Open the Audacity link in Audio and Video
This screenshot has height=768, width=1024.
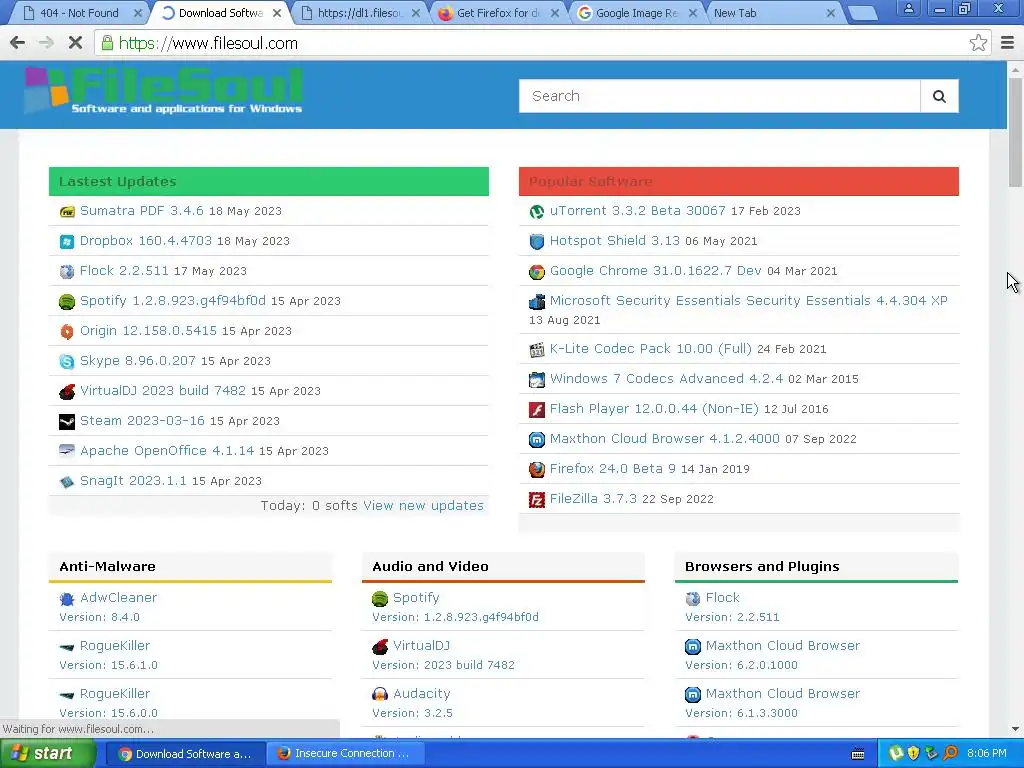tap(421, 694)
